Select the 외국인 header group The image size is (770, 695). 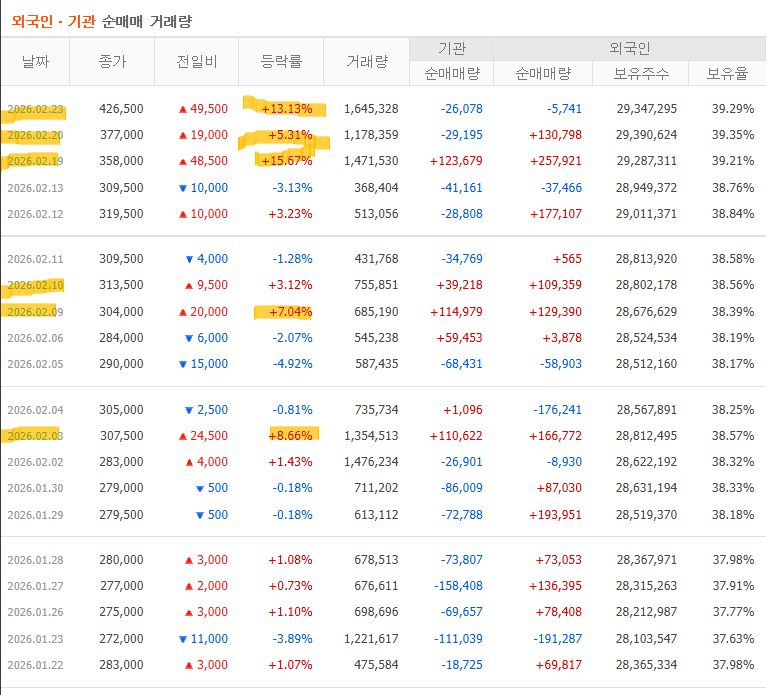pos(630,49)
